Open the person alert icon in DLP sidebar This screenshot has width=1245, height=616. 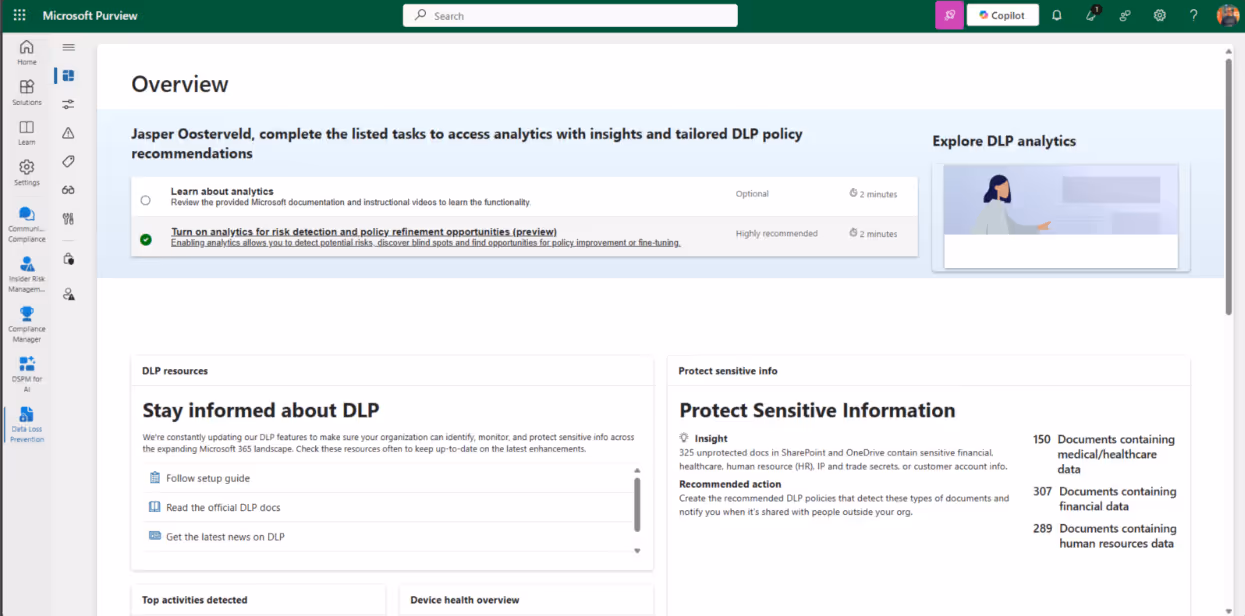[x=68, y=294]
